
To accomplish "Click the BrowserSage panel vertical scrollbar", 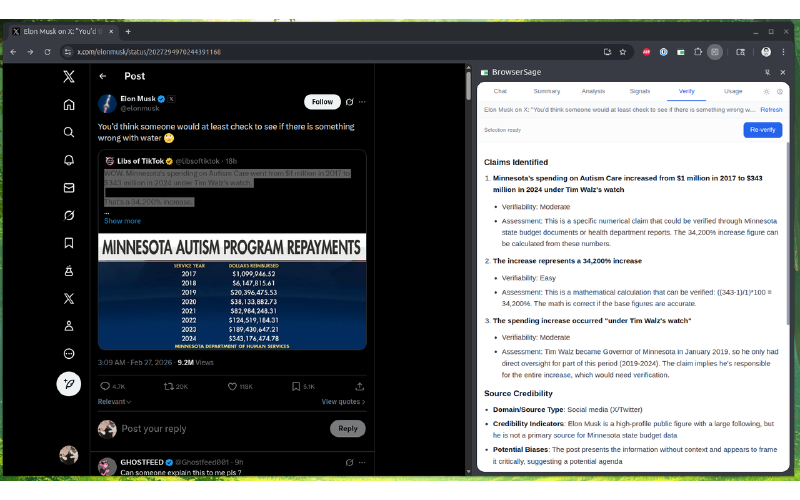I will click(786, 250).
